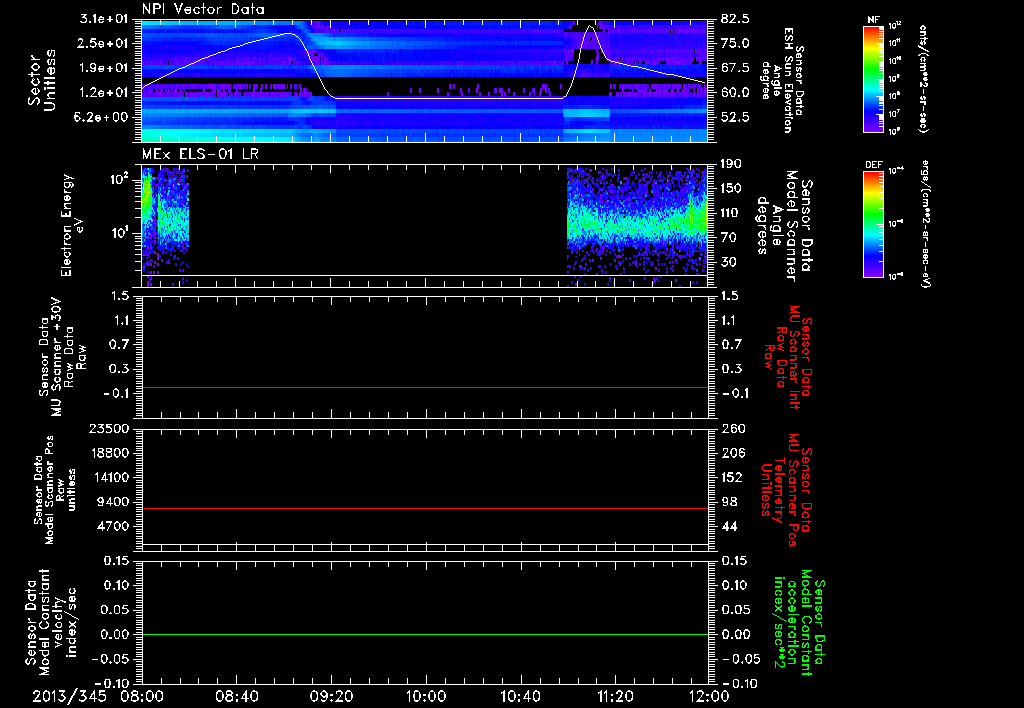Click the DEF energy flux color bar

tap(873, 224)
